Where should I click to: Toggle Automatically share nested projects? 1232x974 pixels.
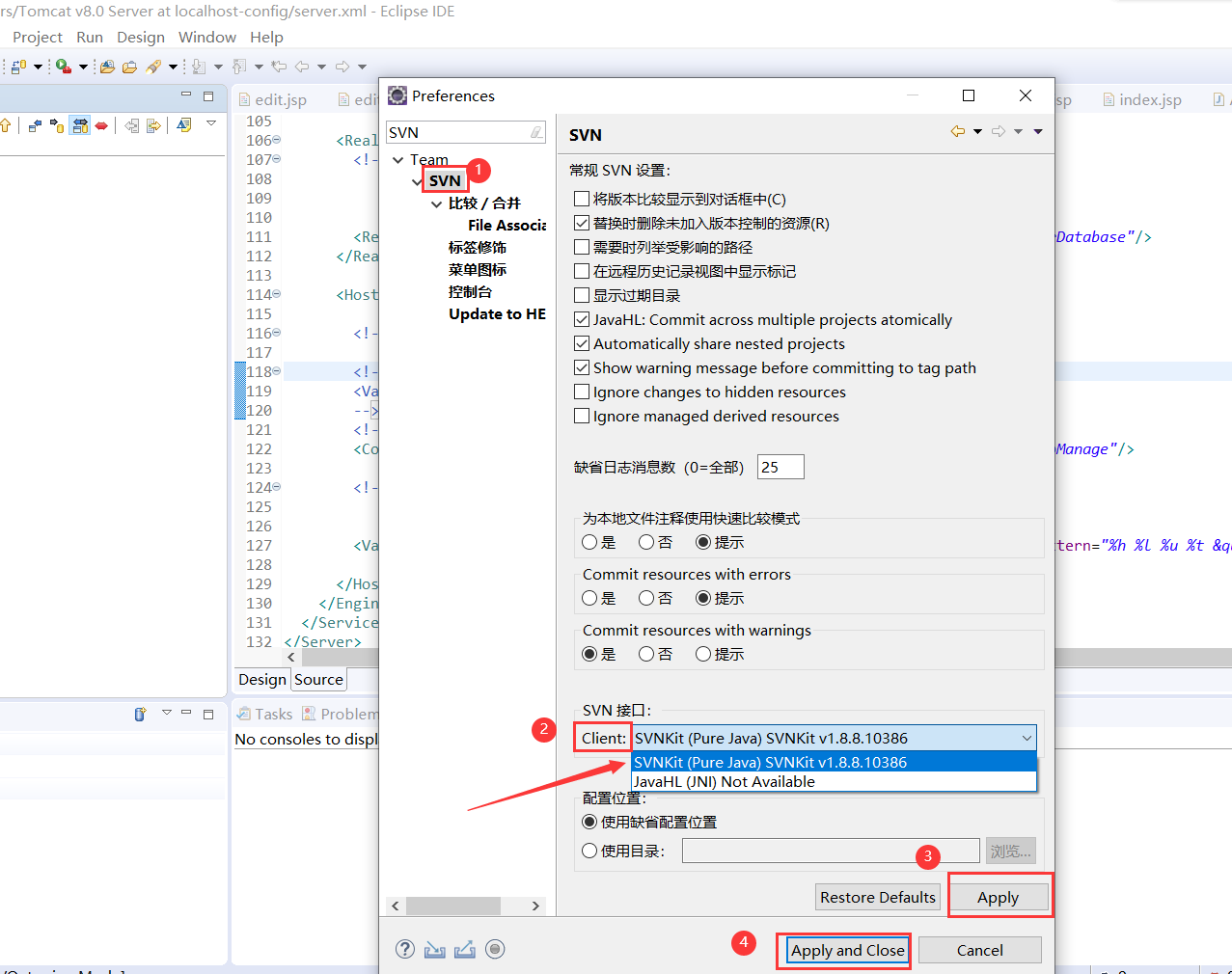[x=582, y=343]
